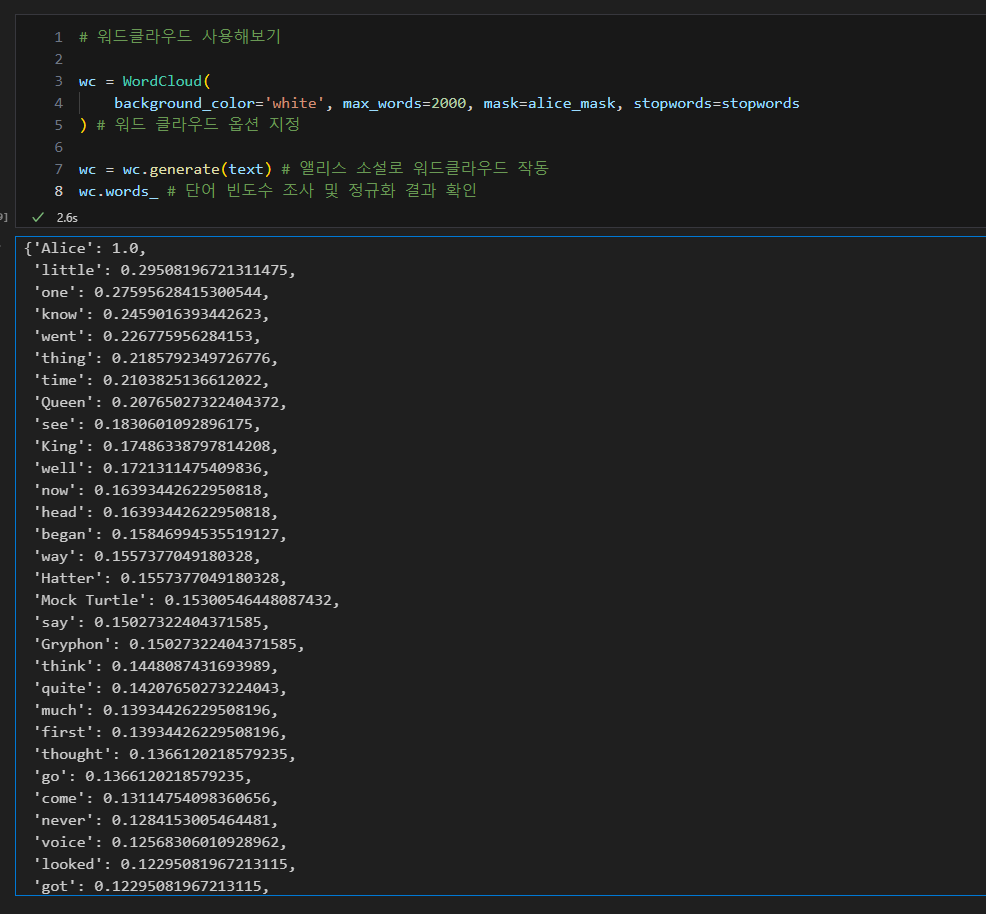986x914 pixels.
Task: Click line number 2 in the gutter
Action: 58,59
